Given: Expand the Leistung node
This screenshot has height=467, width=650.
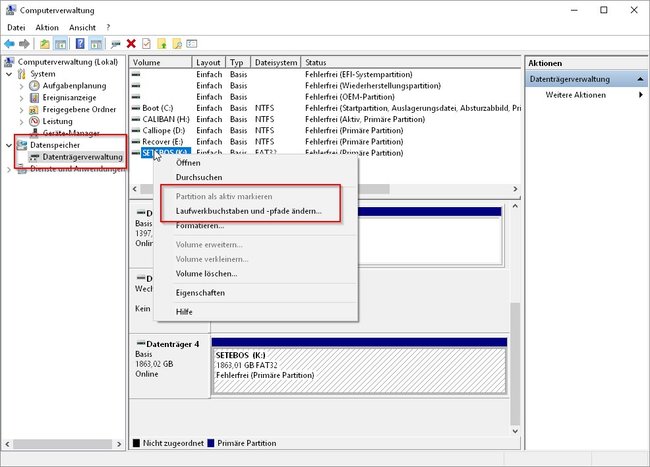Looking at the screenshot, I should (x=22, y=122).
